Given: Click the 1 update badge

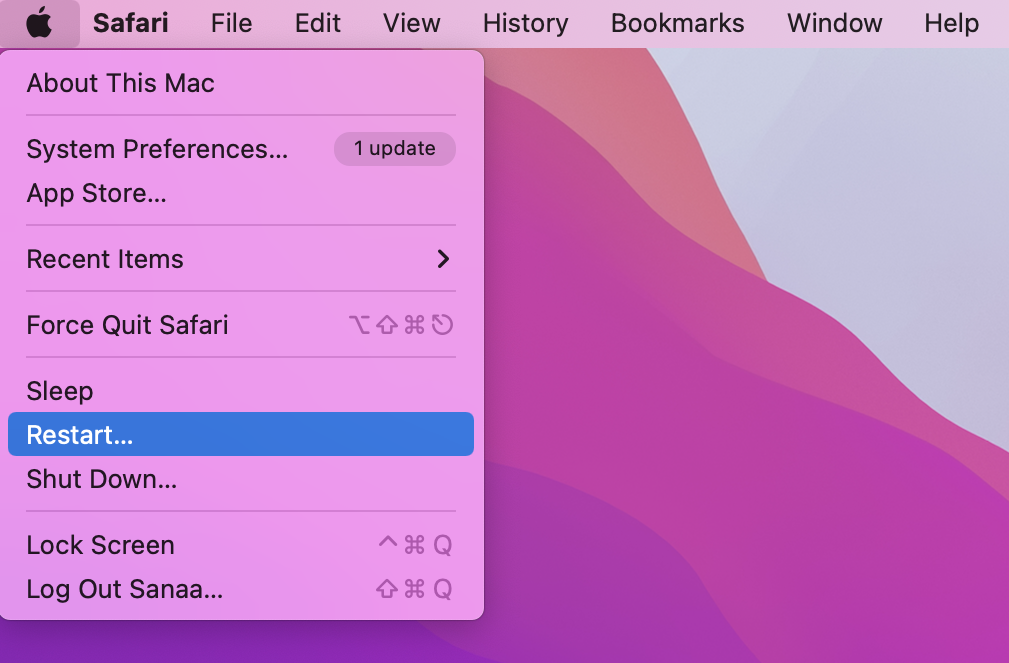Looking at the screenshot, I should 394,149.
